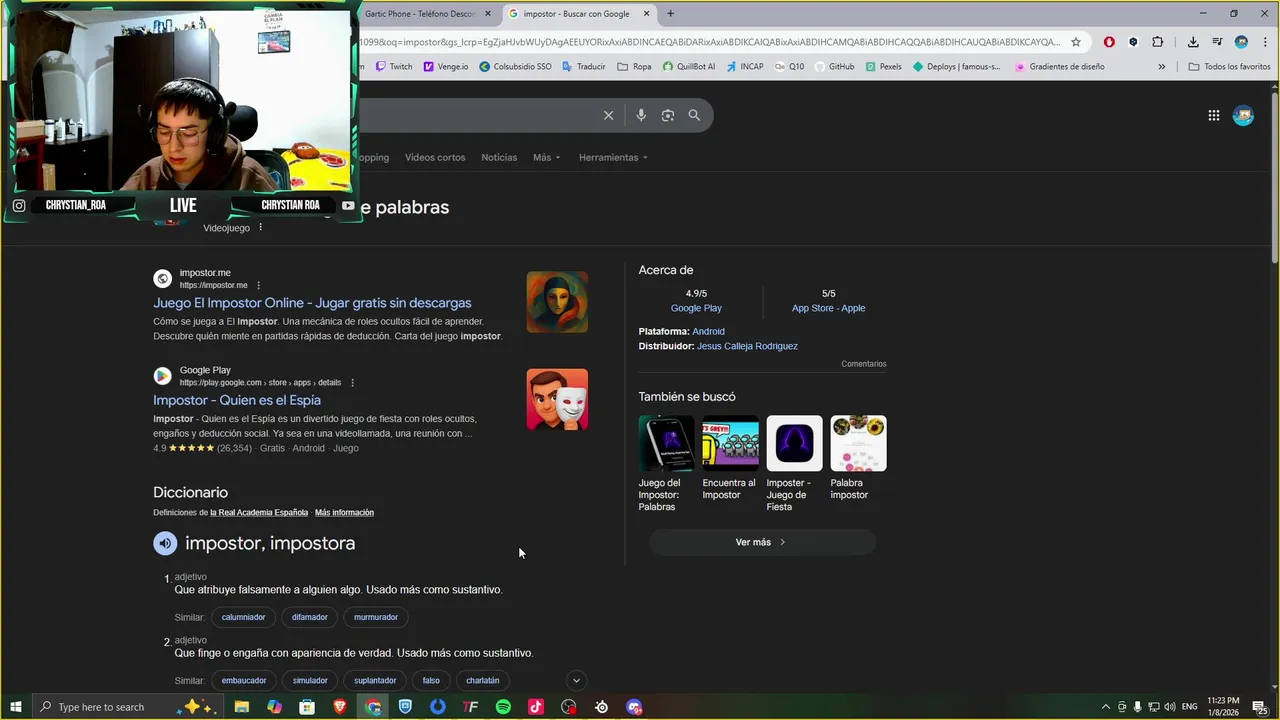Open options for Google Play result

pos(352,382)
